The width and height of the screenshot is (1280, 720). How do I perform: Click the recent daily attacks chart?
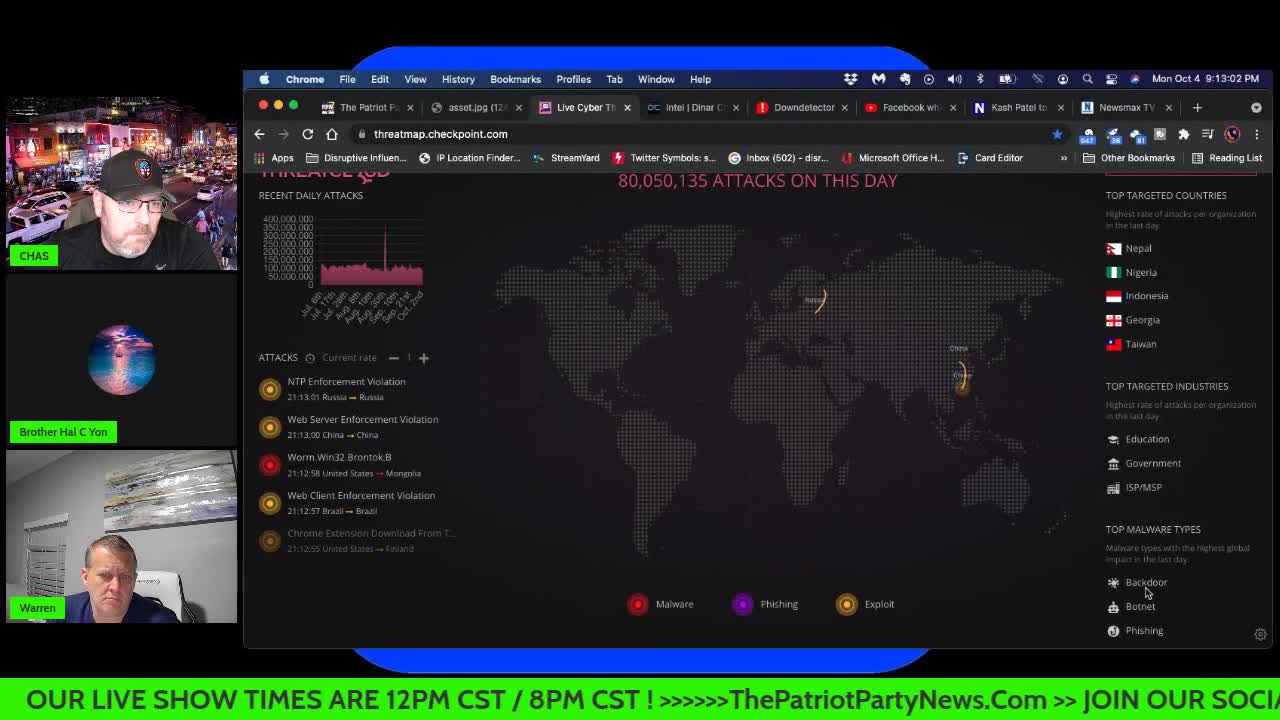pyautogui.click(x=371, y=254)
